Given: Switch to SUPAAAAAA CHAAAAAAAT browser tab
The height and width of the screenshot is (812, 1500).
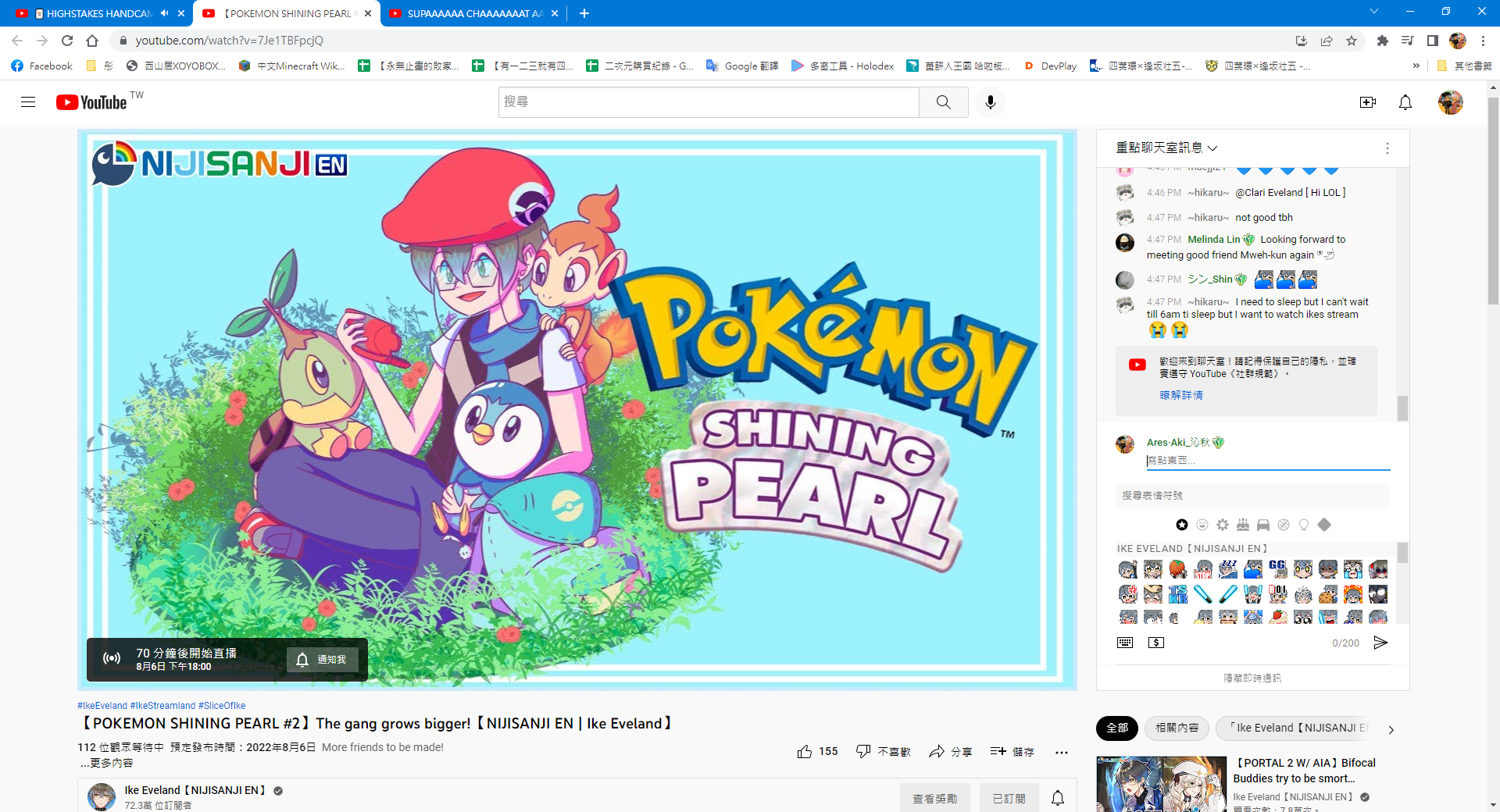Looking at the screenshot, I should click(x=474, y=13).
